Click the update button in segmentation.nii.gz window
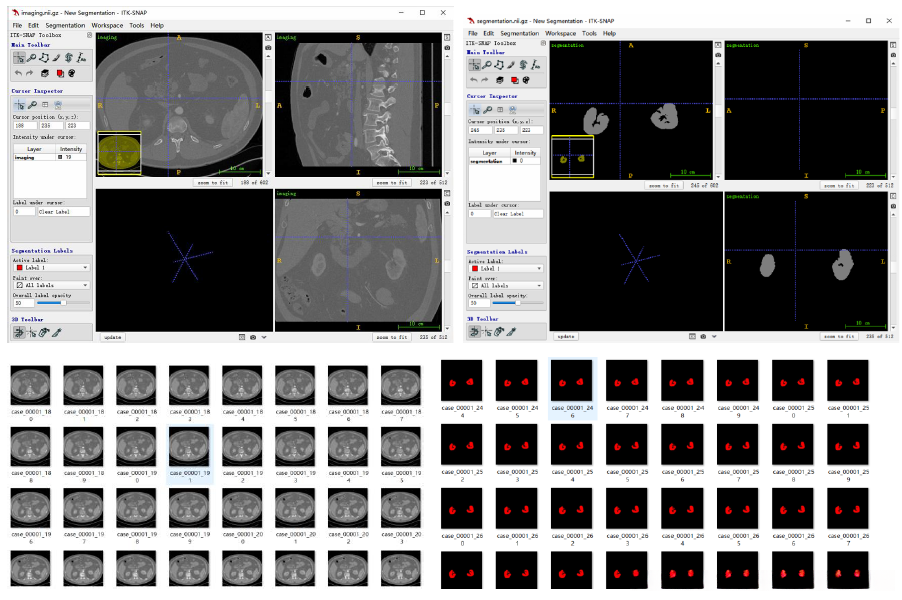The width and height of the screenshot is (902, 600). pos(566,336)
